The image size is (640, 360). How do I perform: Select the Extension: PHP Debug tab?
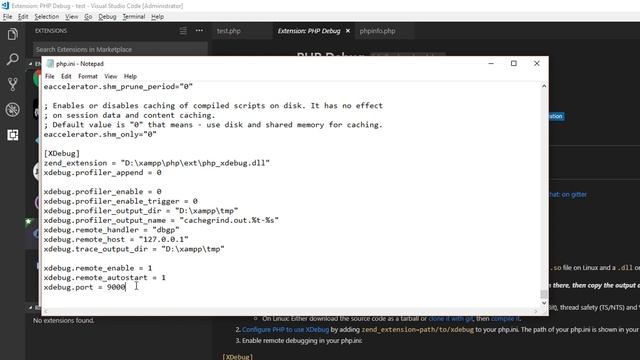point(309,31)
